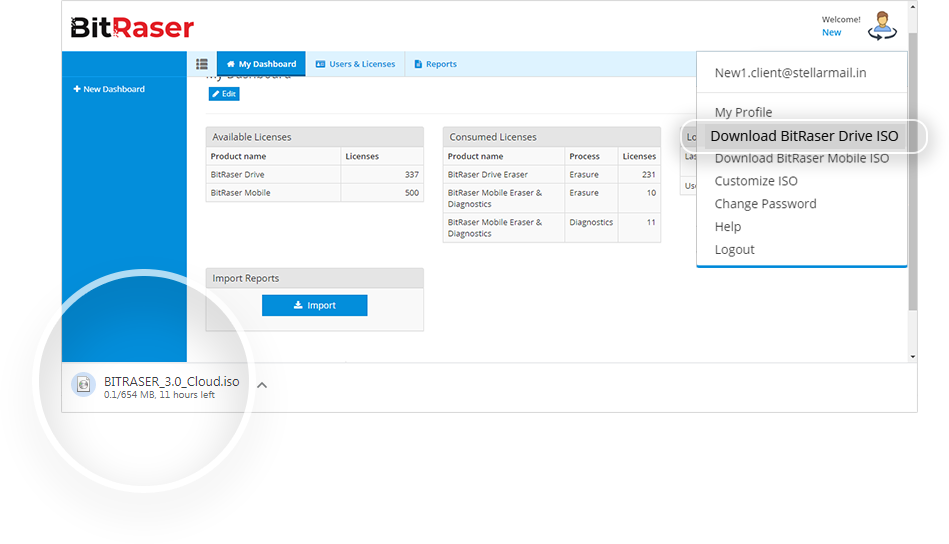Select the BitRaser Mobile row in Available Licenses
This screenshot has width=949, height=544.
315,192
